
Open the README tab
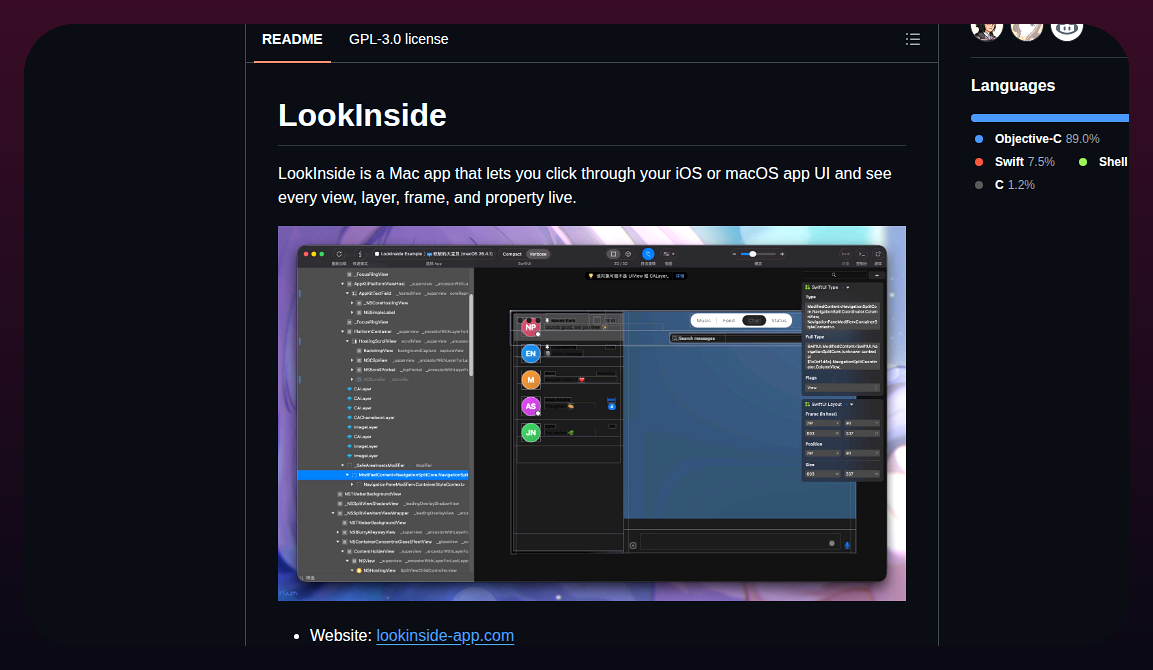point(292,40)
